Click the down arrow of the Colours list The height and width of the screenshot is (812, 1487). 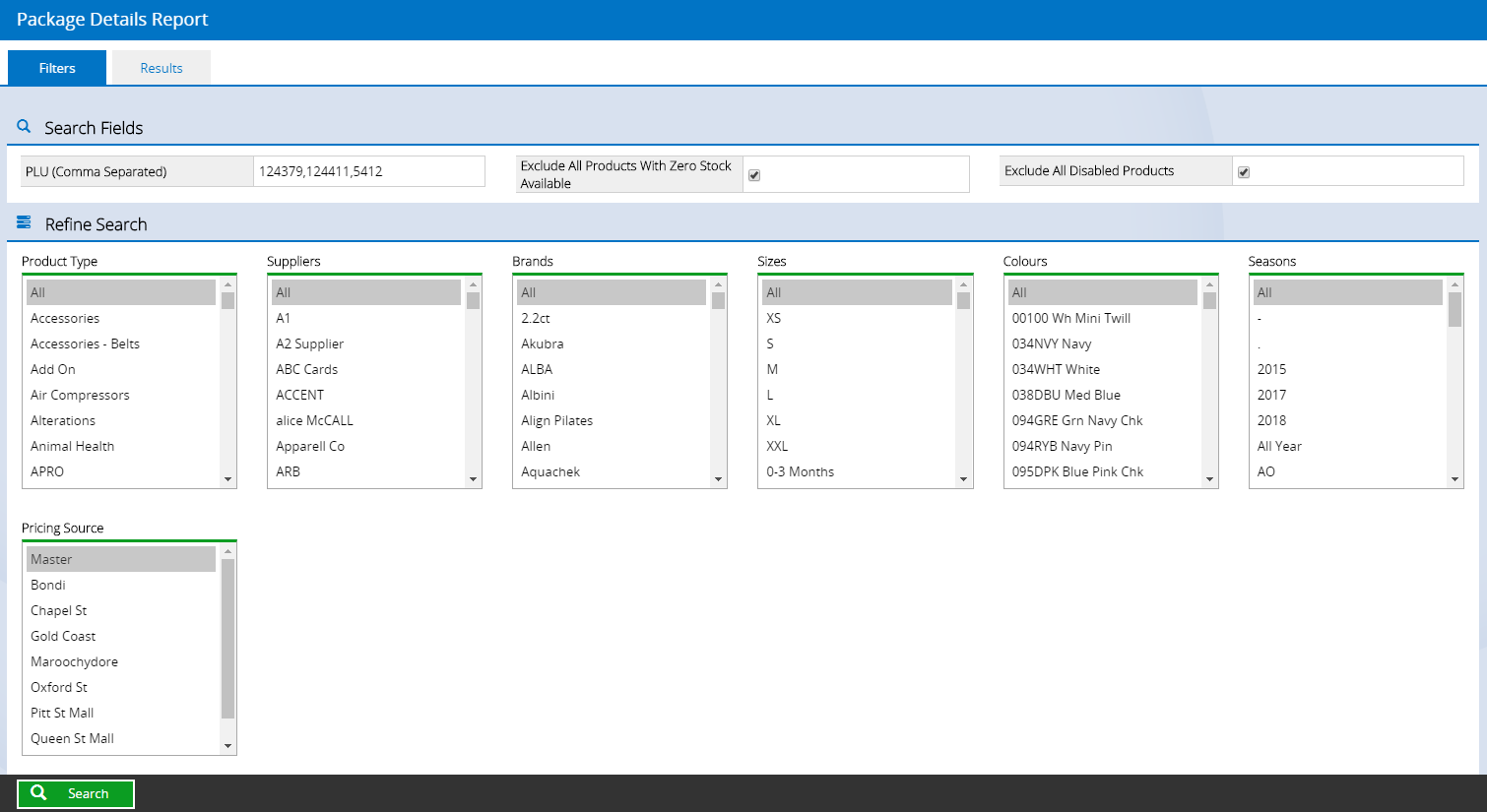click(x=1210, y=479)
